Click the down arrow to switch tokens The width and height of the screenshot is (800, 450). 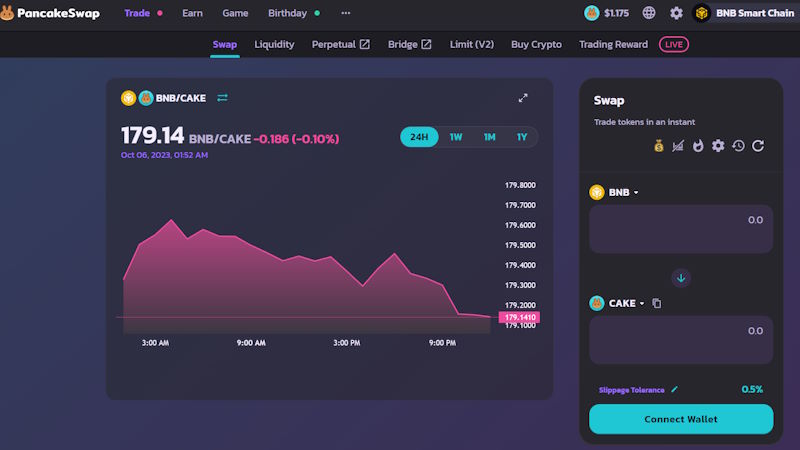pyautogui.click(x=681, y=278)
